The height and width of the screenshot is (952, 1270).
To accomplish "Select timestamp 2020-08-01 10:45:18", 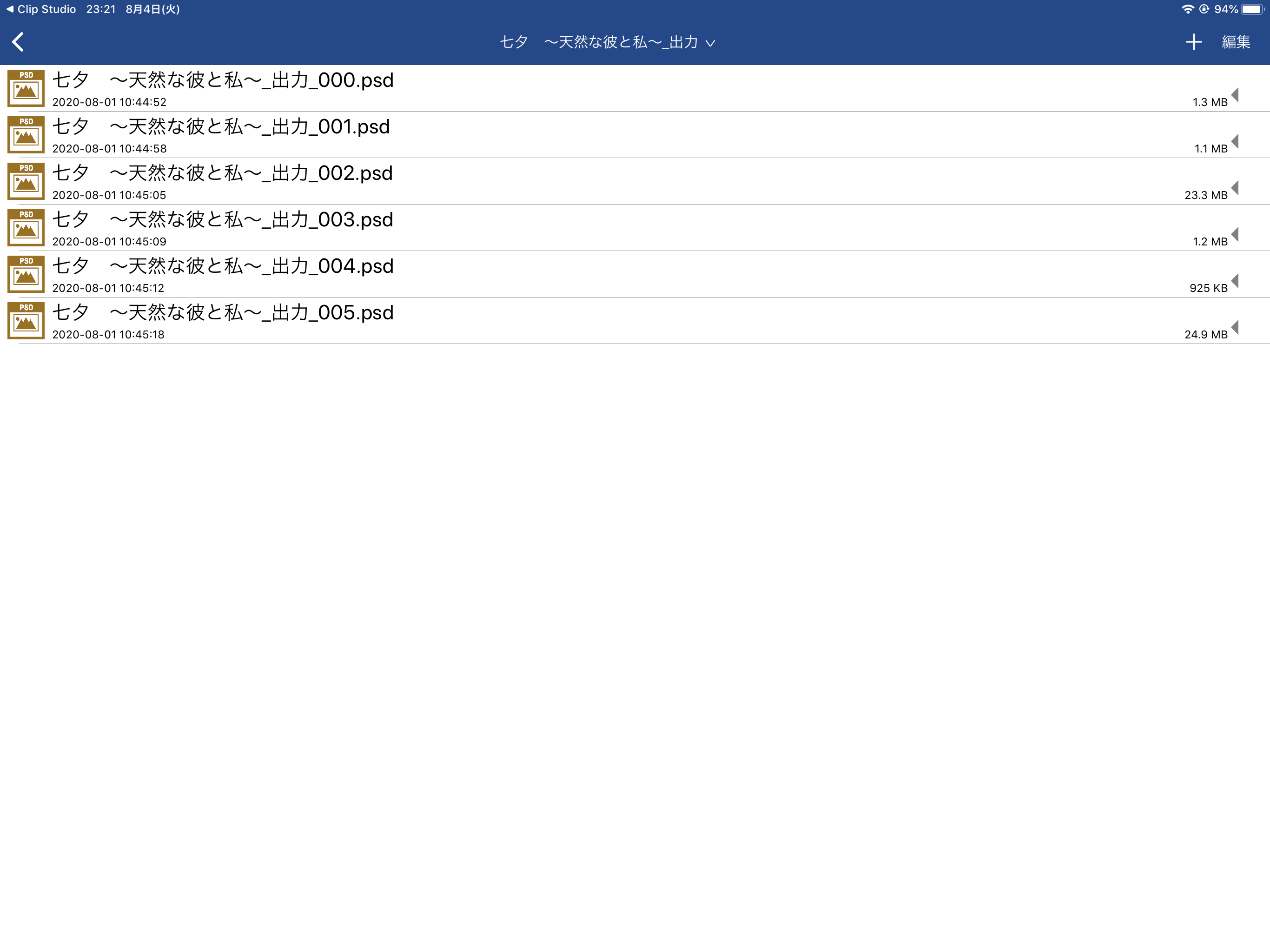I will [x=108, y=335].
